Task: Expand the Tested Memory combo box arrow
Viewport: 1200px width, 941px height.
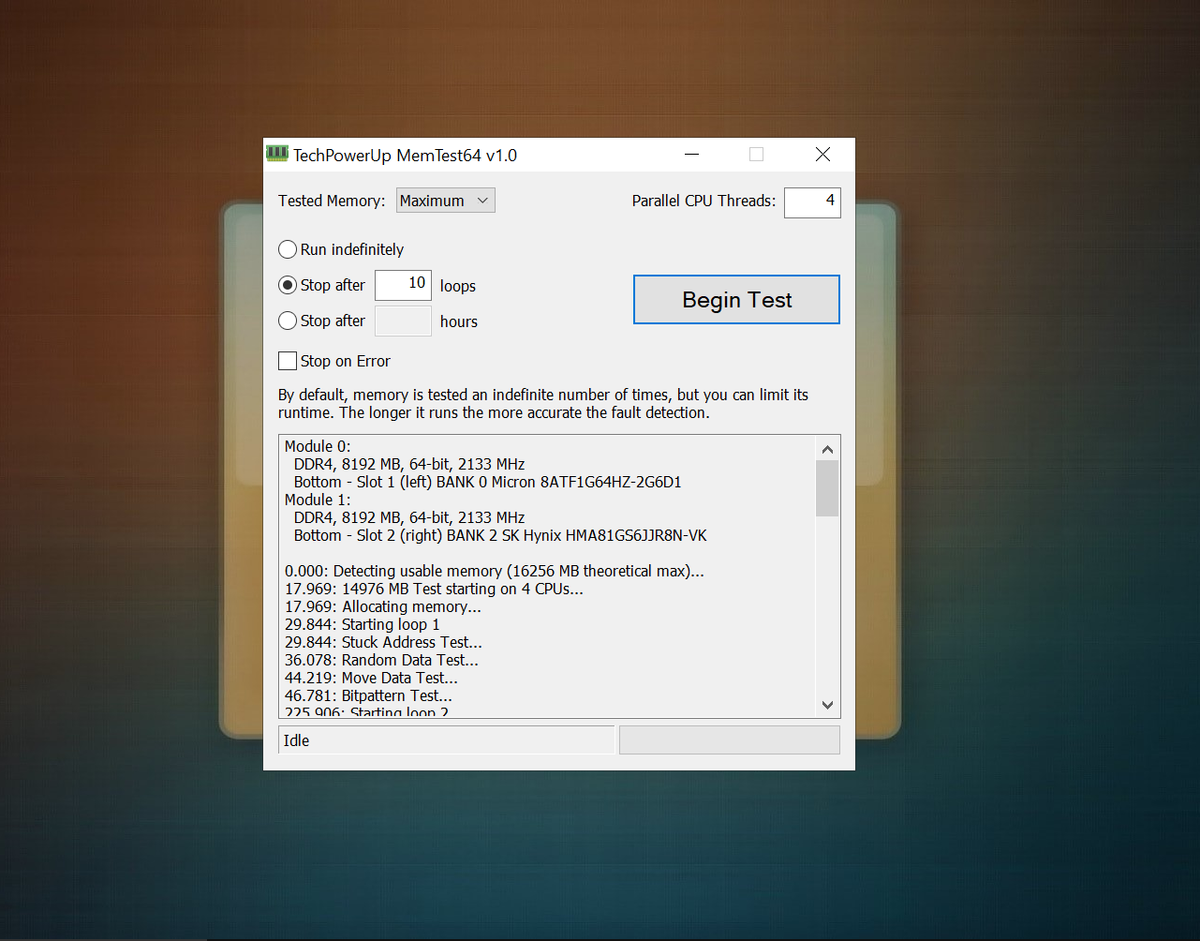Action: click(x=484, y=200)
